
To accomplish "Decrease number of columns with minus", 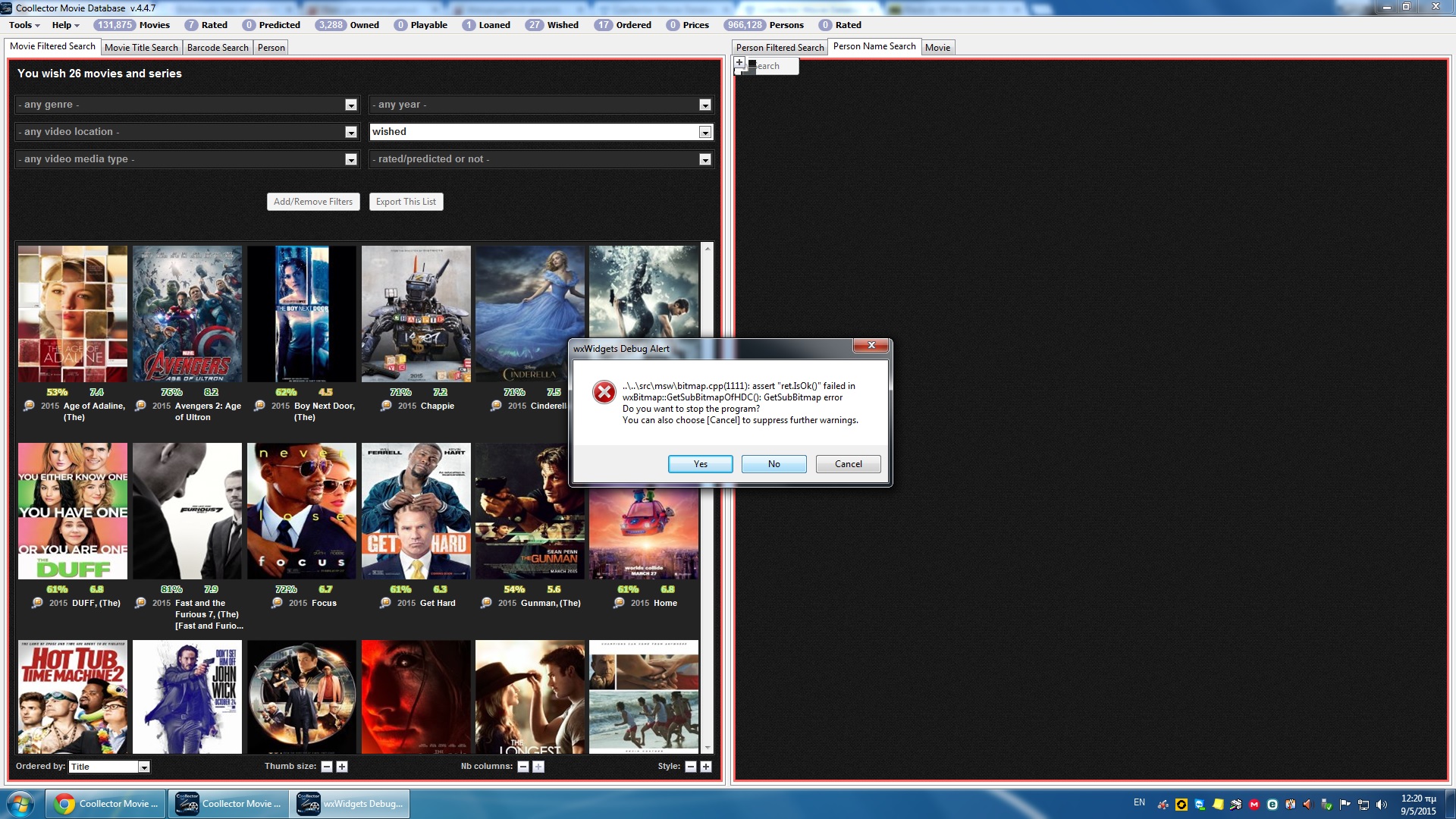I will pyautogui.click(x=523, y=767).
